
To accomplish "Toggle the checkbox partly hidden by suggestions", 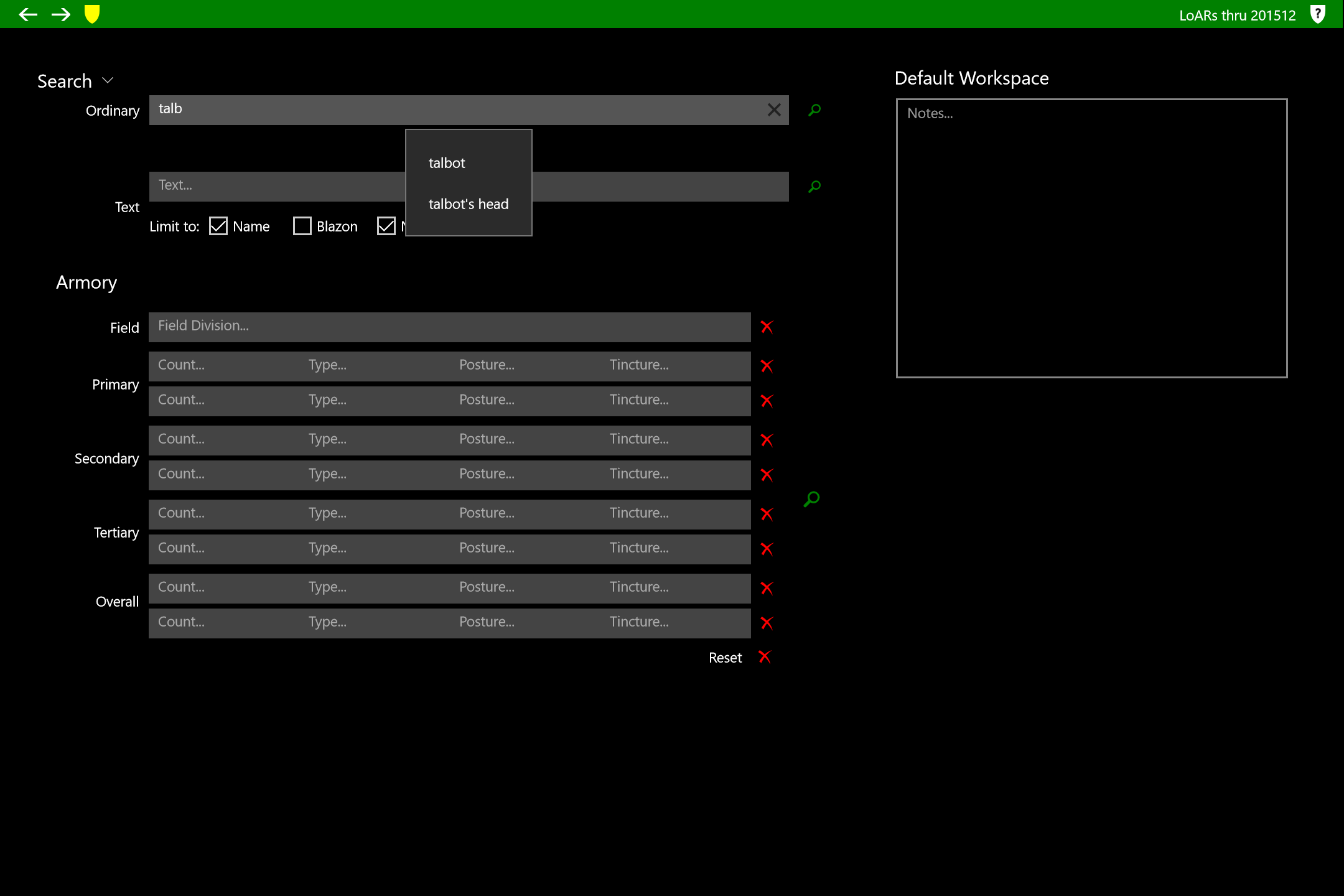I will 386,226.
